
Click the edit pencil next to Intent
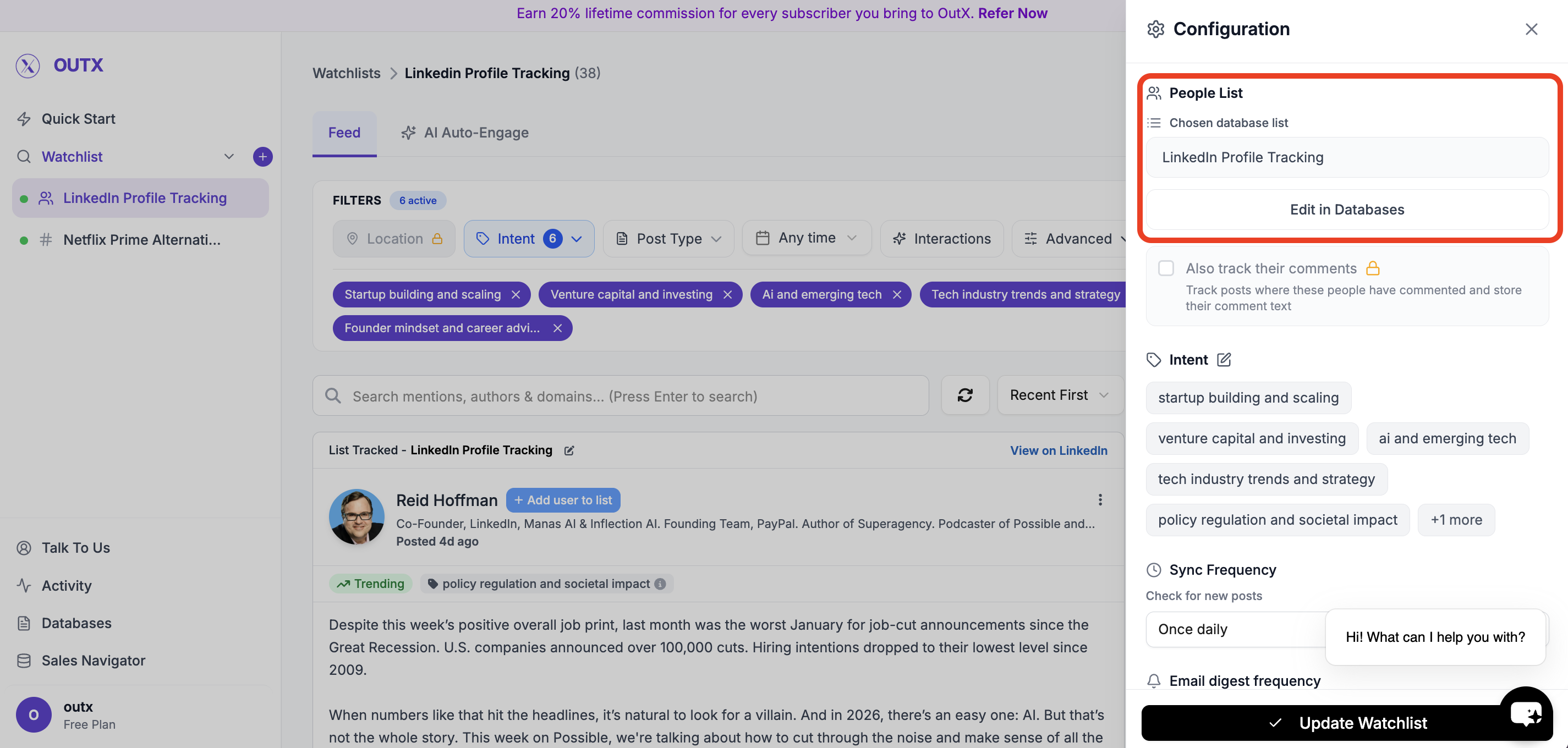(1224, 360)
